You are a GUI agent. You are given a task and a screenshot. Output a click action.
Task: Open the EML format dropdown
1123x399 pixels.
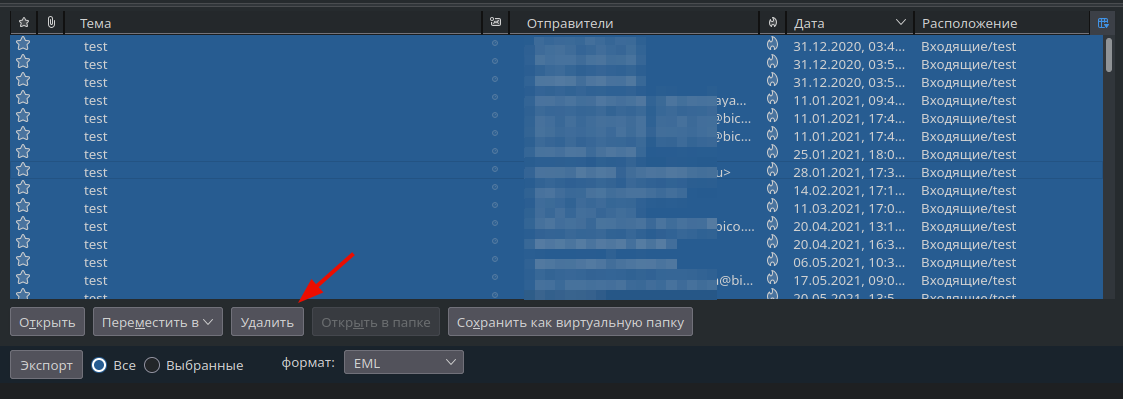tap(404, 362)
